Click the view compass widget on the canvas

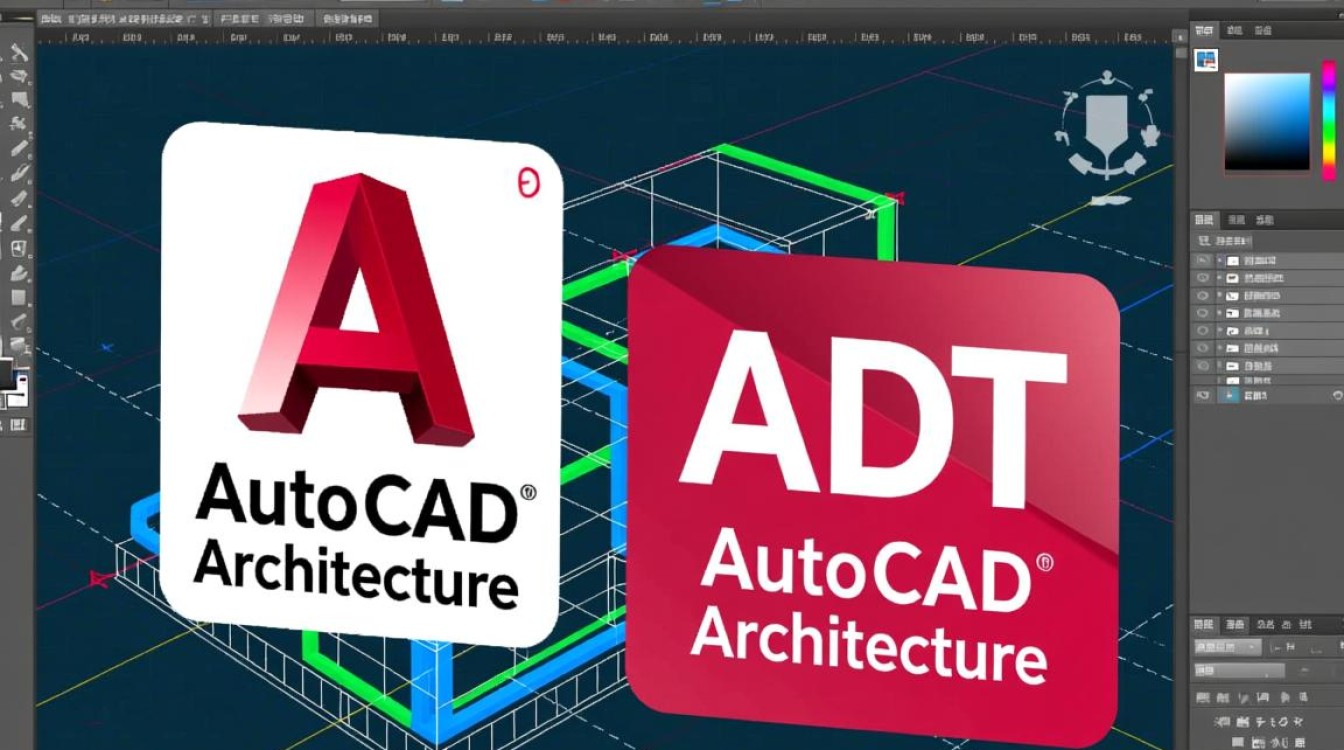[x=1107, y=127]
